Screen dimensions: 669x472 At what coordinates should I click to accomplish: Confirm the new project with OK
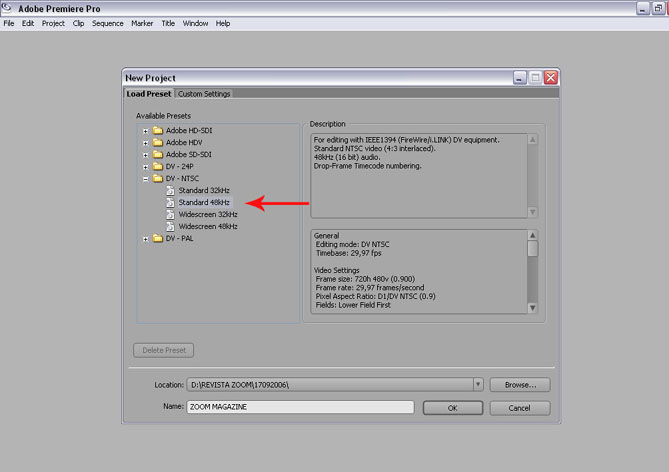pyautogui.click(x=452, y=408)
